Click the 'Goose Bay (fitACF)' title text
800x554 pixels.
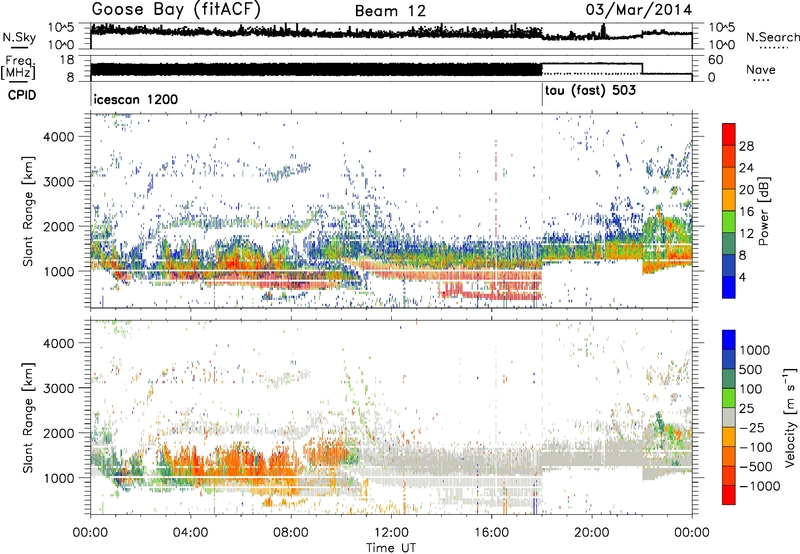click(x=176, y=10)
